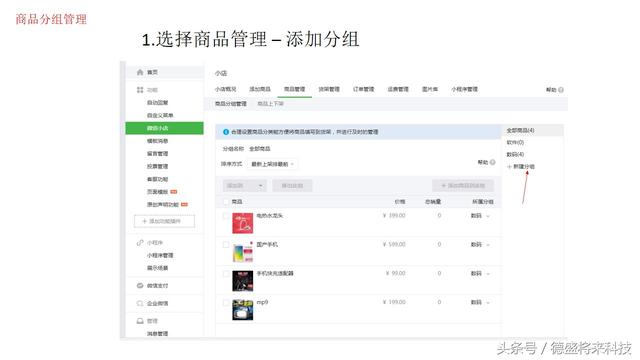Open 小程序管理 in the sidebar
This screenshot has height=360, width=640.
(160, 255)
